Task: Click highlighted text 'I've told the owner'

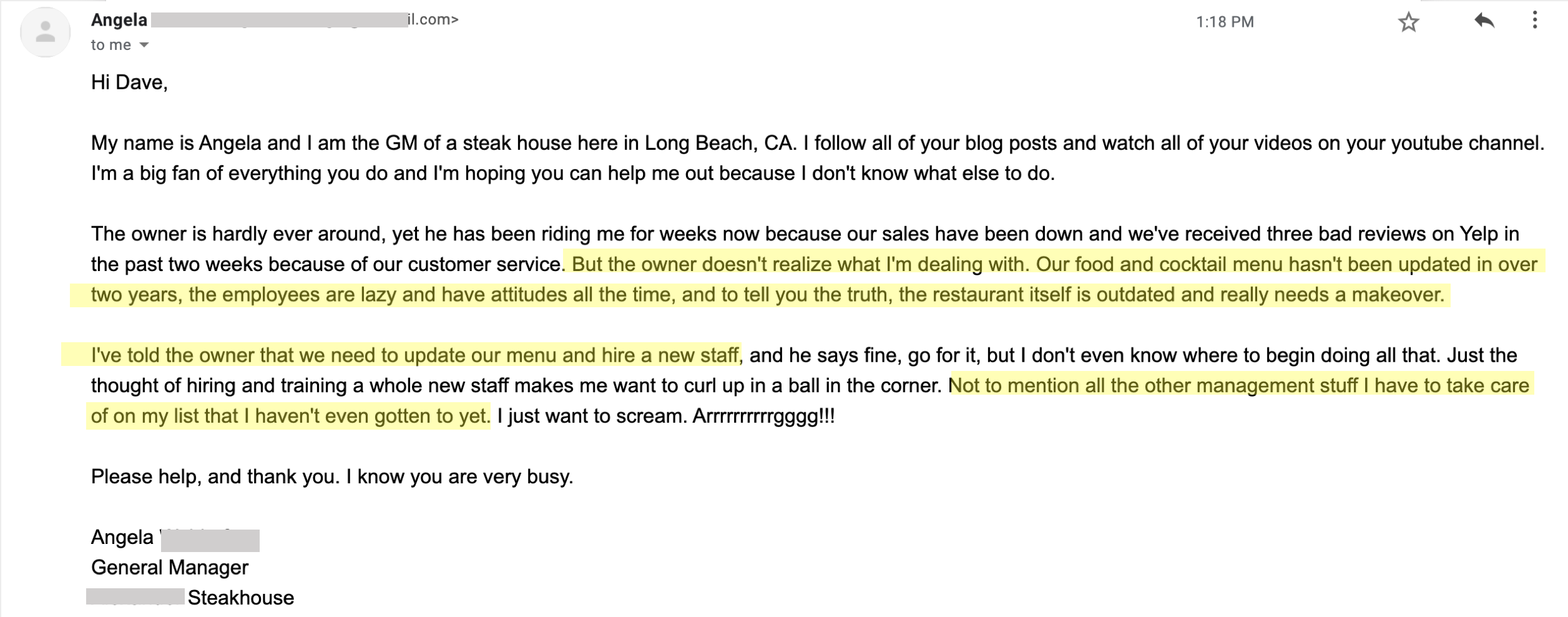Action: [415, 355]
